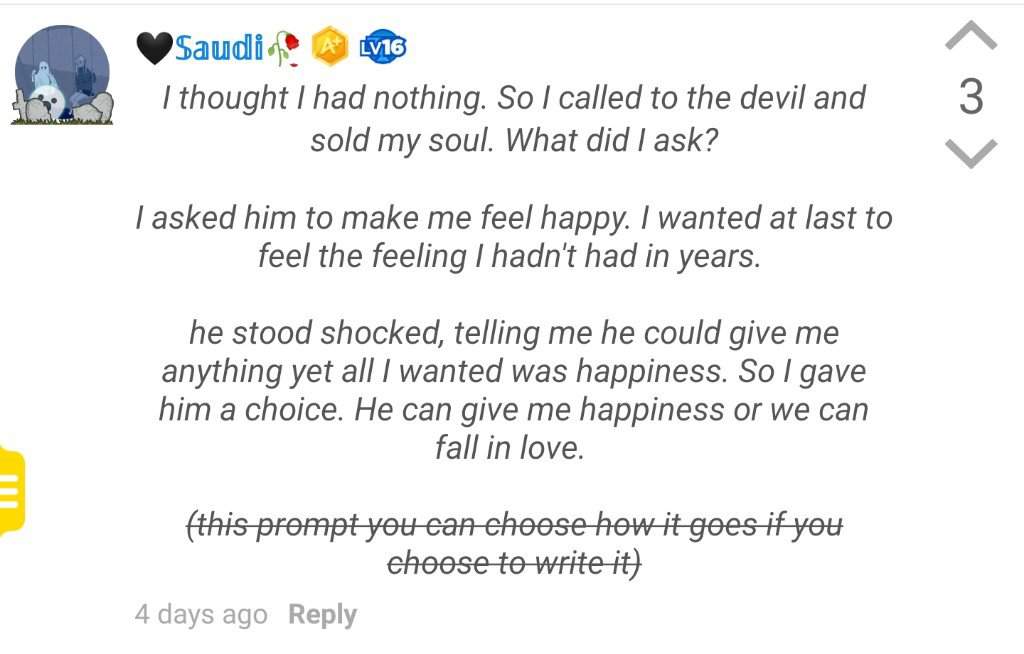Click strikethrough line 'choose to write it)'
Image resolution: width=1024 pixels, height=654 pixels.
tap(514, 563)
